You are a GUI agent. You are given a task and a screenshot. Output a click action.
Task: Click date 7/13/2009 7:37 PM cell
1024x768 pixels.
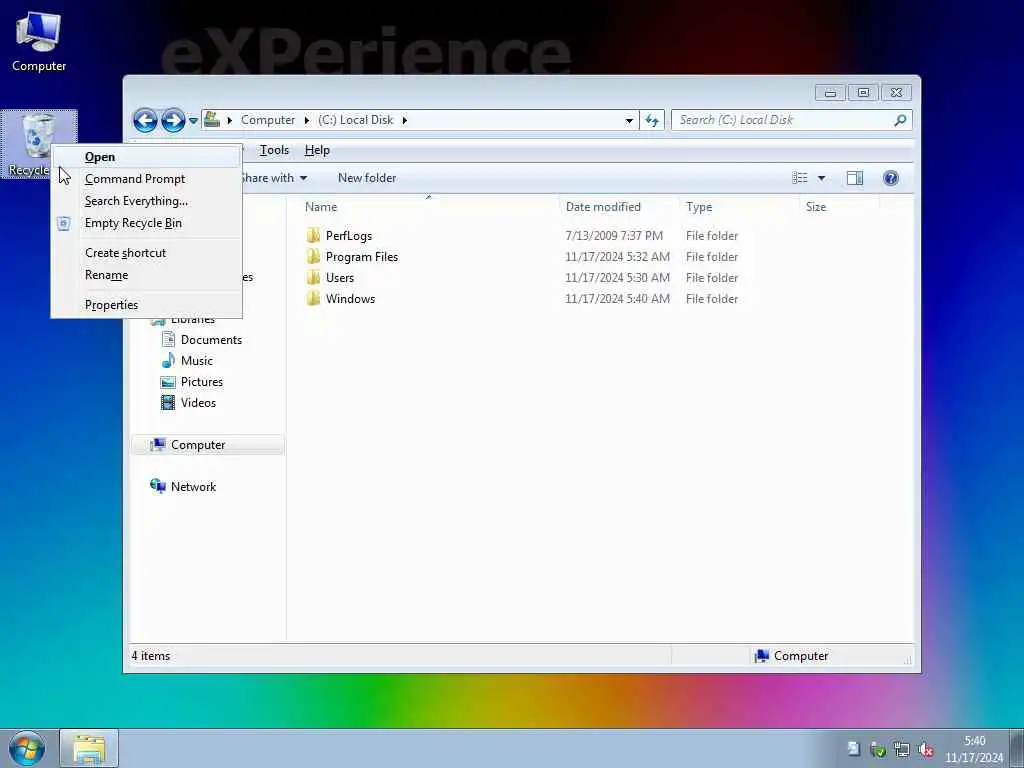(614, 236)
